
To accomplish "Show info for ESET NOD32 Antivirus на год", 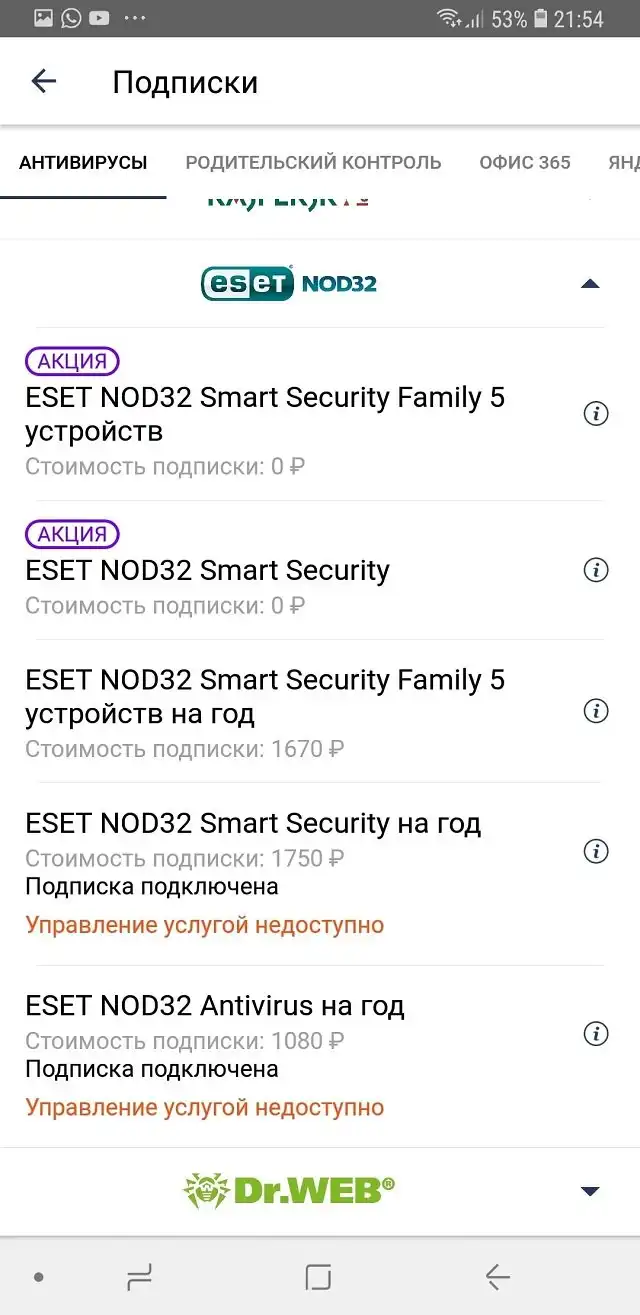I will click(596, 1033).
